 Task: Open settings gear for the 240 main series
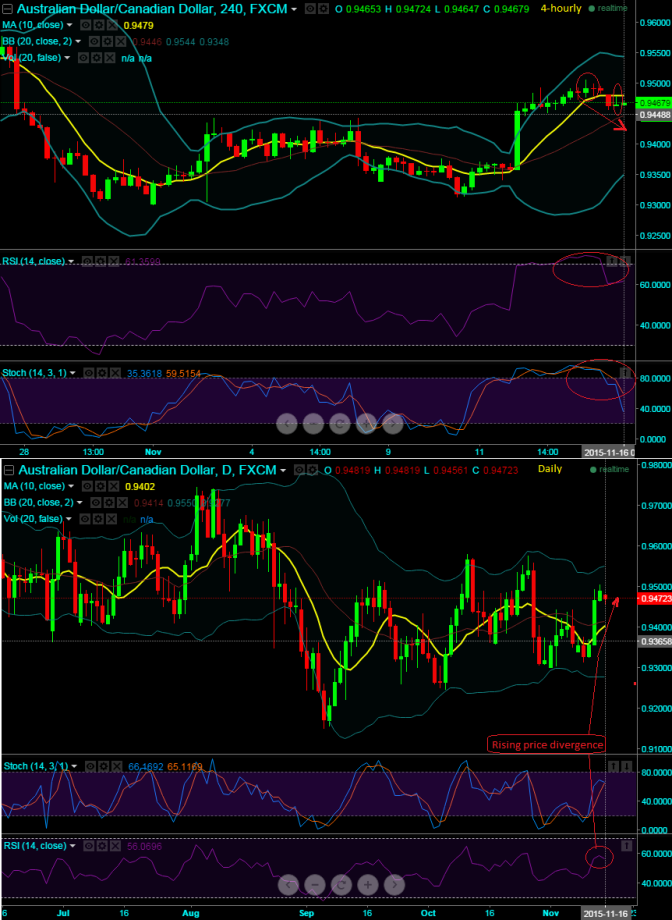coord(323,9)
